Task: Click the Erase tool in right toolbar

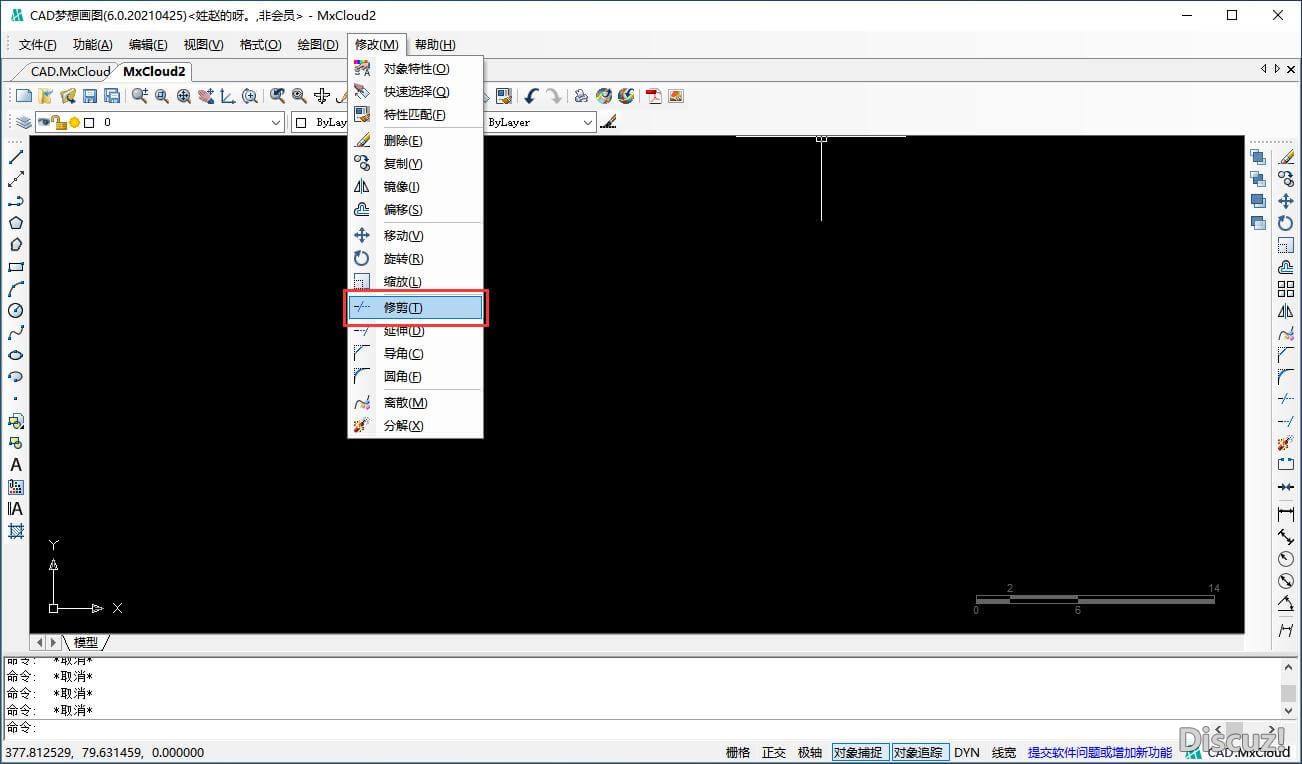Action: [x=1286, y=157]
